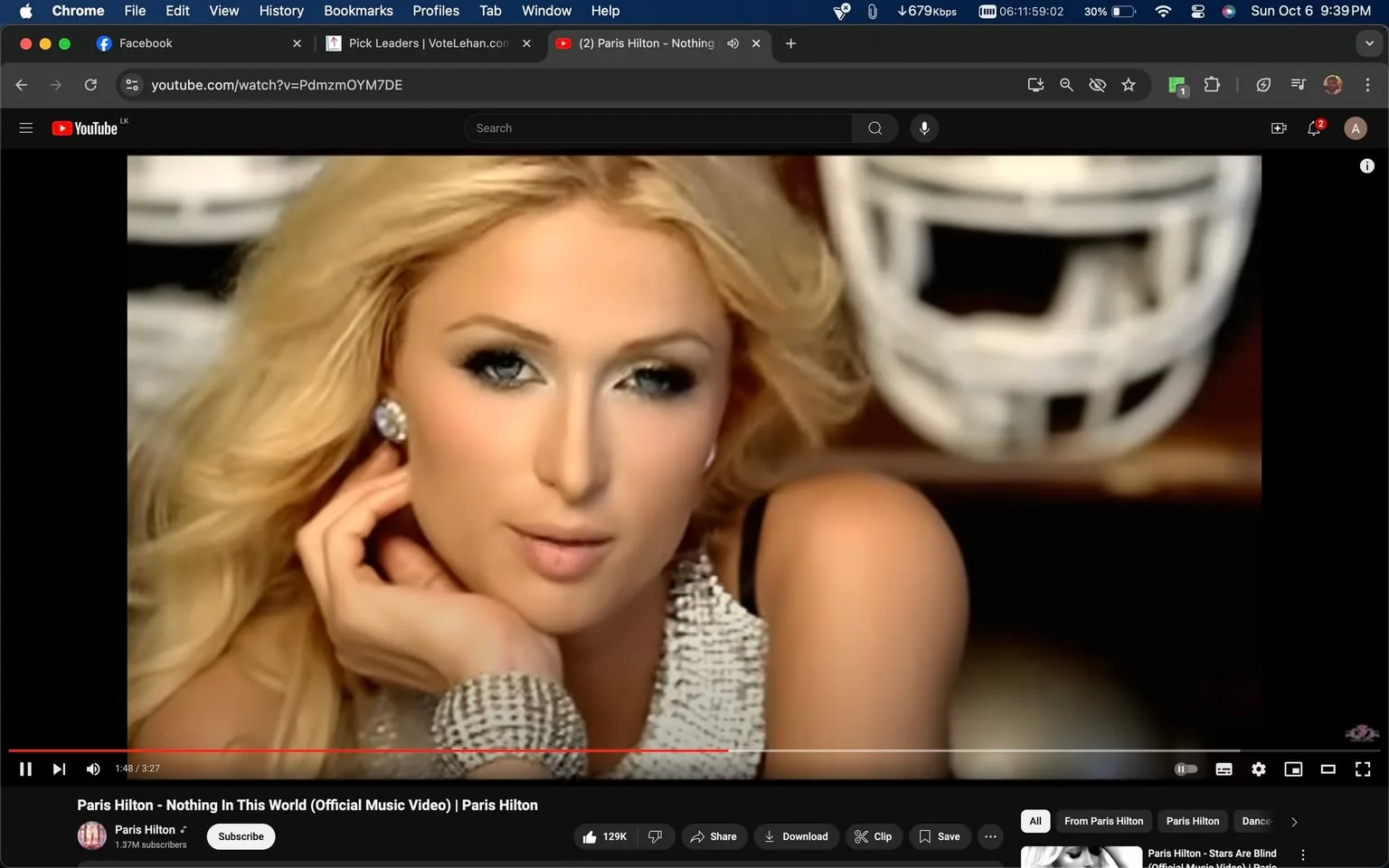Show video info card icon

(1366, 165)
